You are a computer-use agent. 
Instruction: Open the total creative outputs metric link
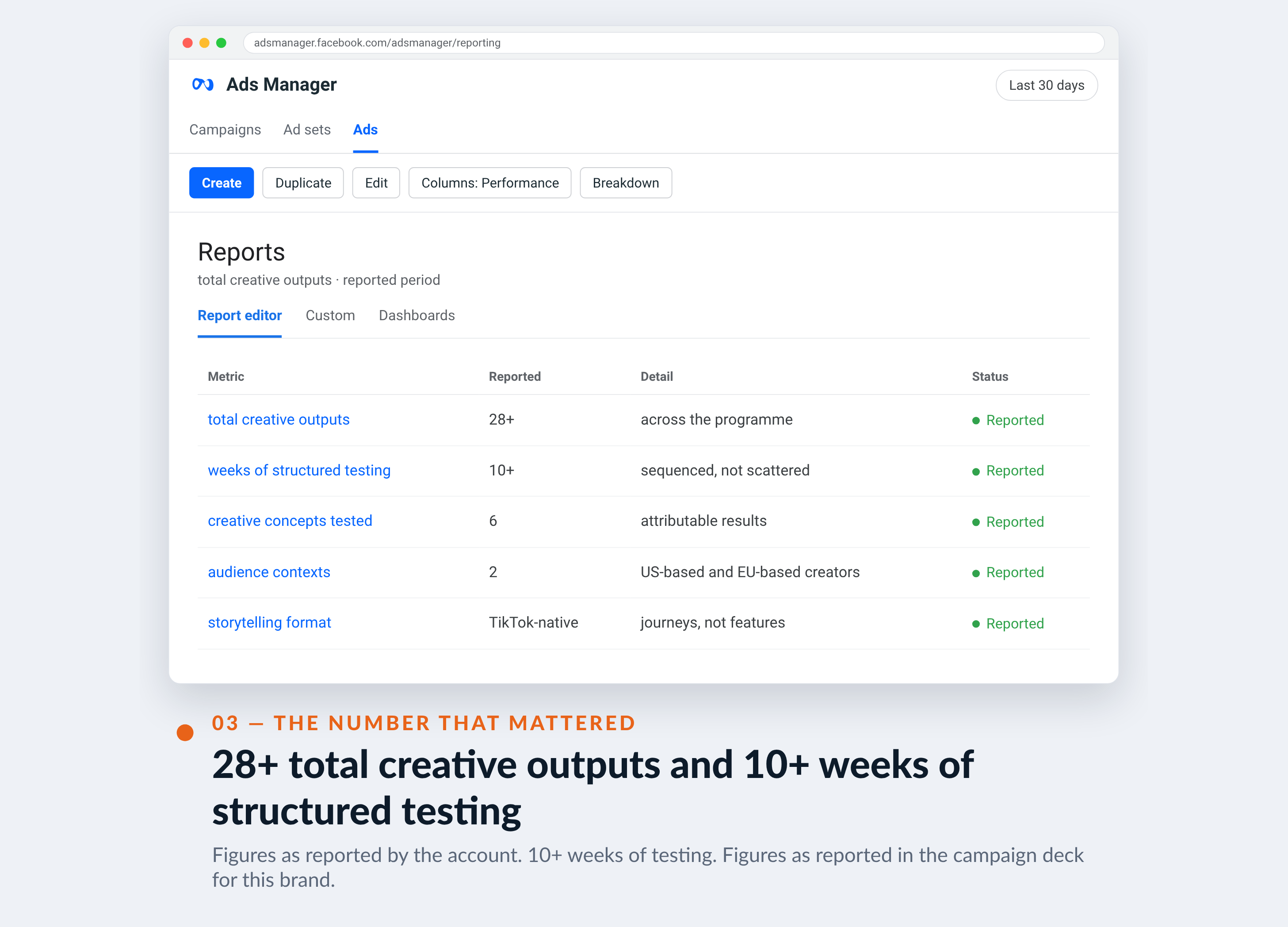(x=279, y=420)
